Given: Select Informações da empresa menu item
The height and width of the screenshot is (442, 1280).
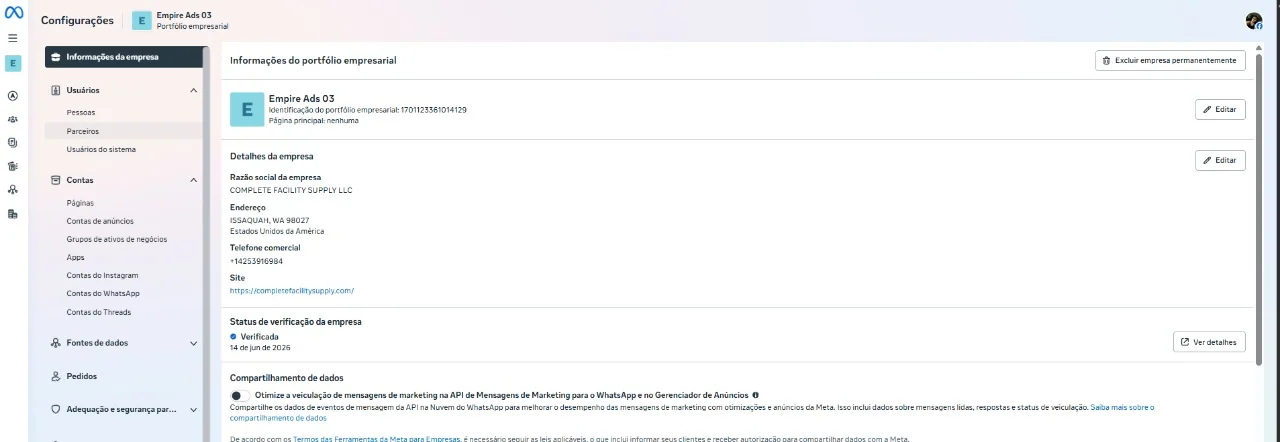Looking at the screenshot, I should coord(123,57).
